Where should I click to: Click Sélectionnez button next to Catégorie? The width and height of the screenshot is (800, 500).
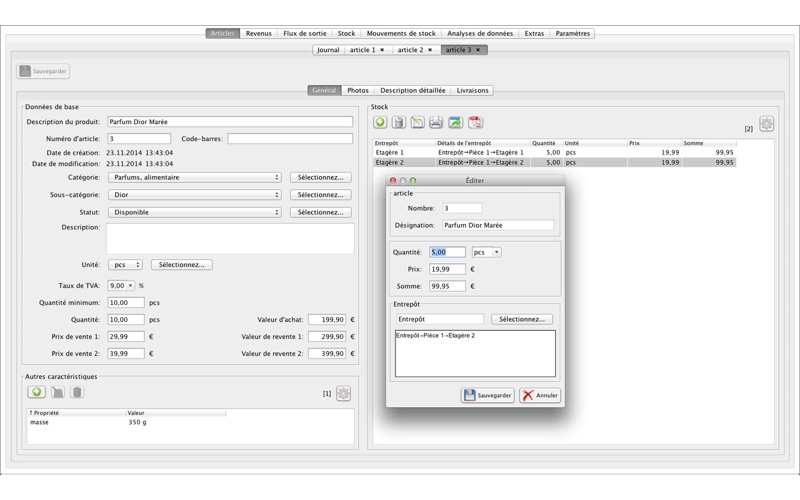pos(320,178)
